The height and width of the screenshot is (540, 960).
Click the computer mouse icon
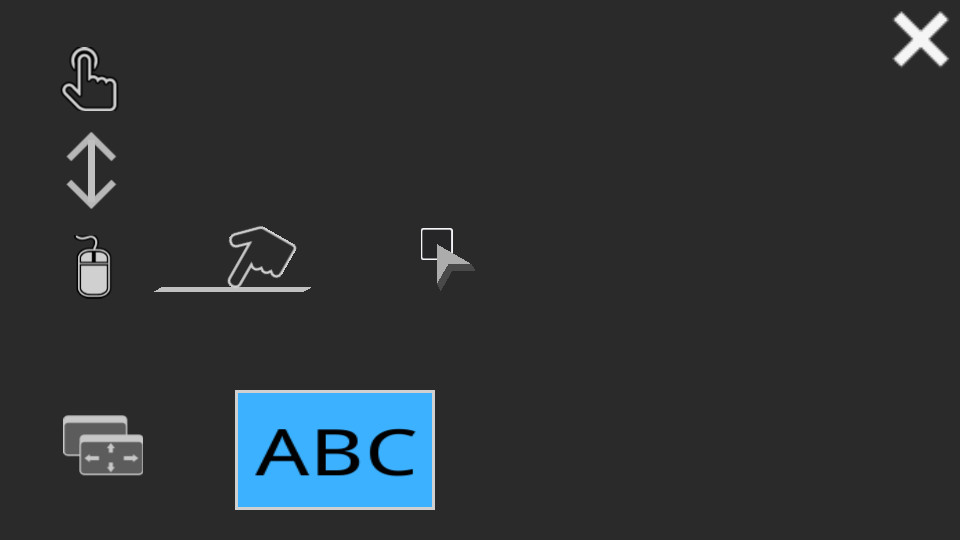[93, 266]
